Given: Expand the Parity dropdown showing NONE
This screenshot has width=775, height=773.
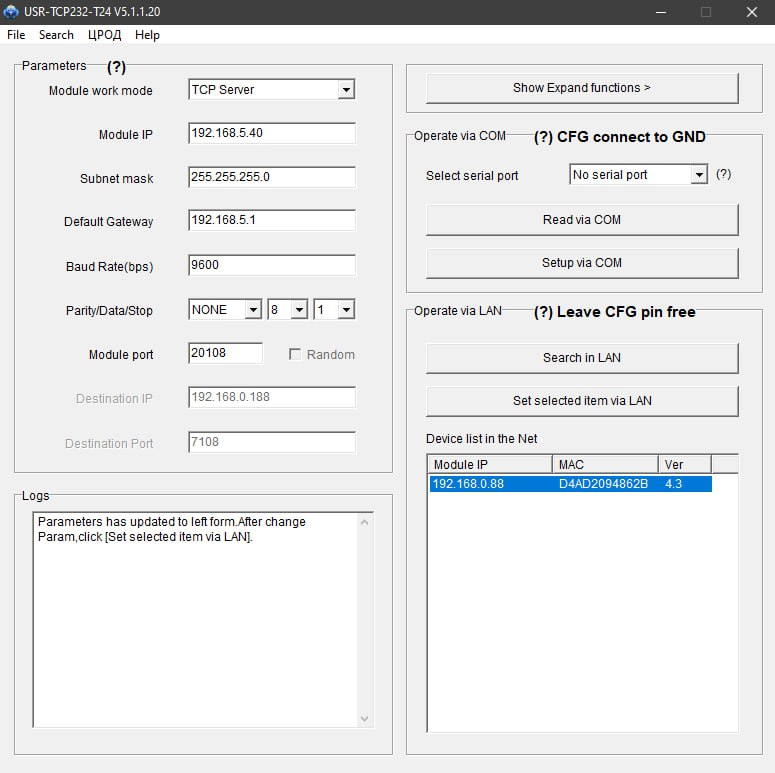Looking at the screenshot, I should click(x=252, y=310).
